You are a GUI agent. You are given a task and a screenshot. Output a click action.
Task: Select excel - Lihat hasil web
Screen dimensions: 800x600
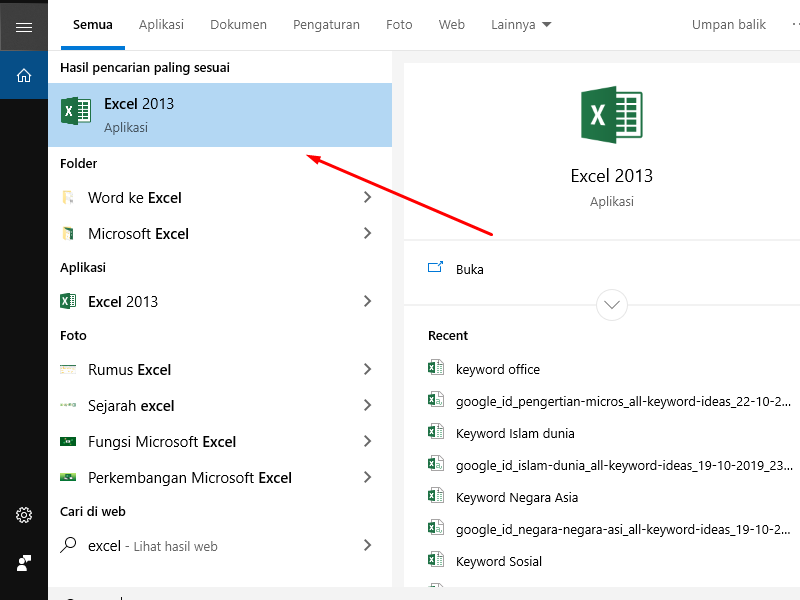pos(220,545)
